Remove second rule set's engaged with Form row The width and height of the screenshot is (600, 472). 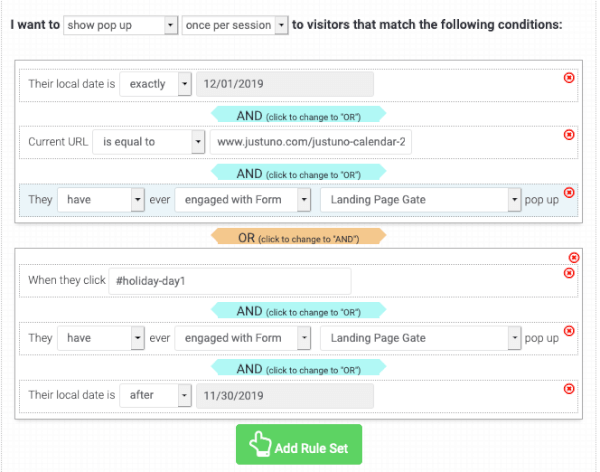pos(569,331)
